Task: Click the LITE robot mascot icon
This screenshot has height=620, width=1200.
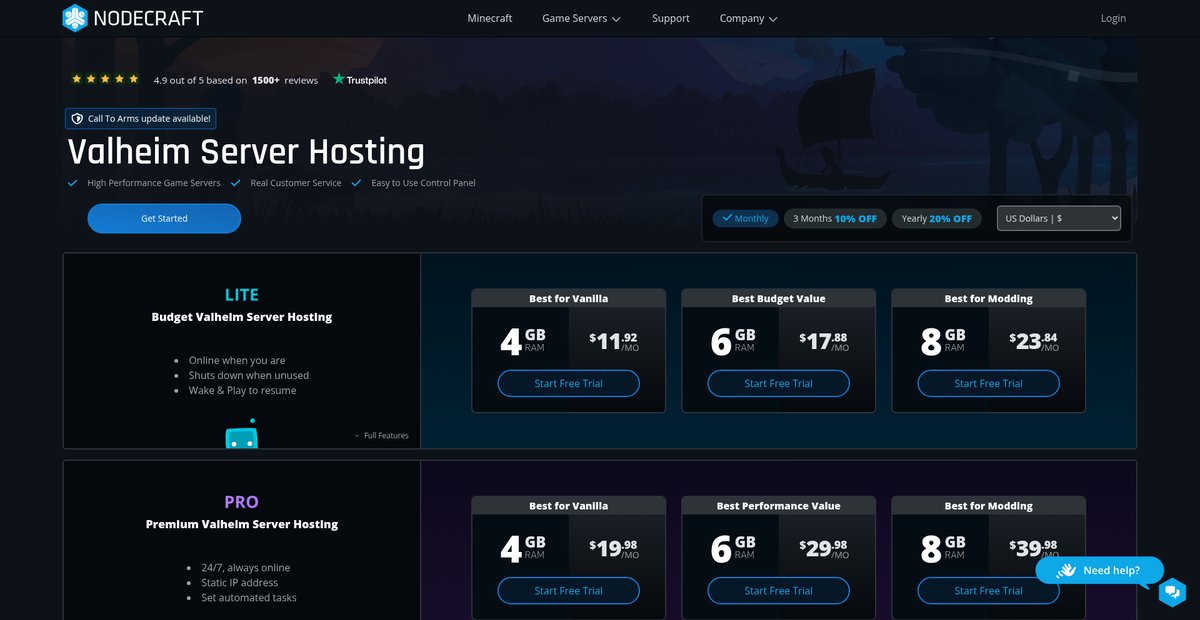Action: point(241,433)
